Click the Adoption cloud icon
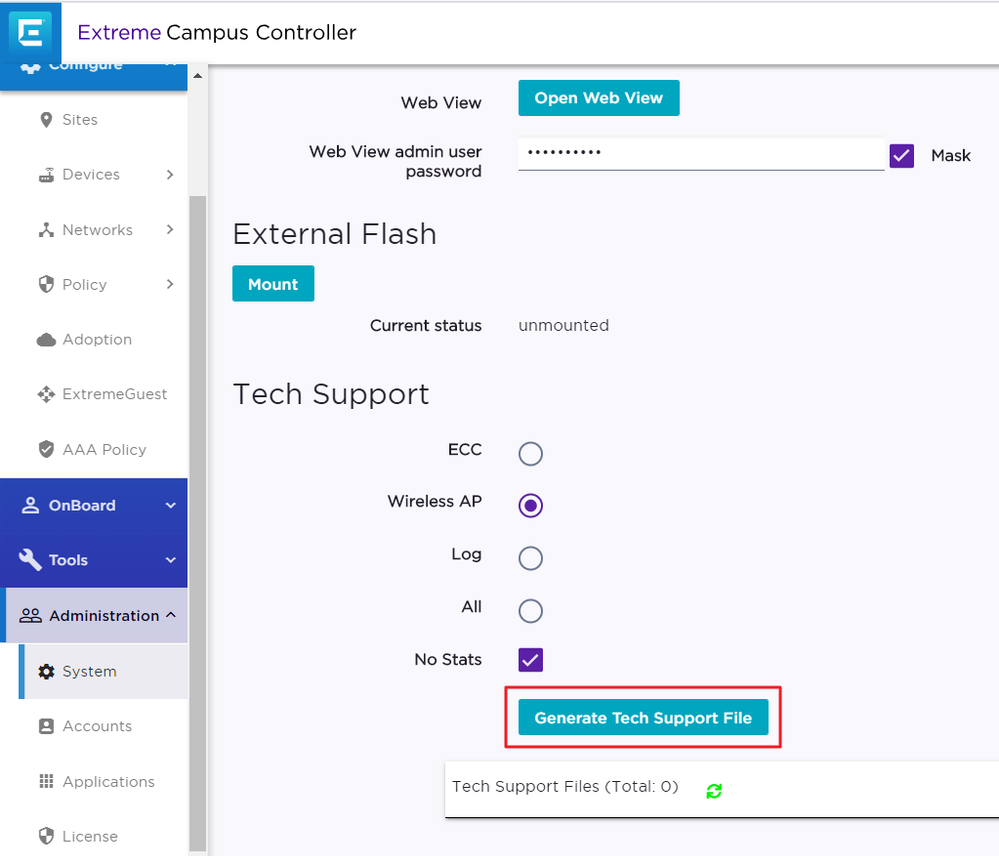Viewport: 999px width, 856px height. point(46,340)
